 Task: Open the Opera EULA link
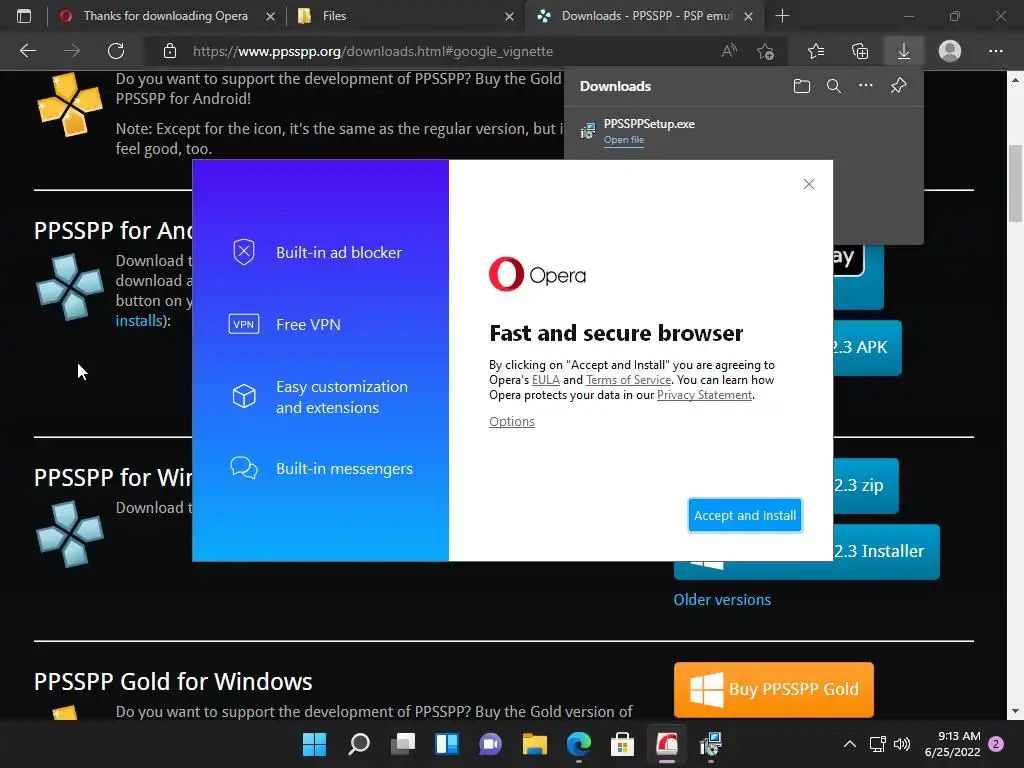(x=545, y=379)
